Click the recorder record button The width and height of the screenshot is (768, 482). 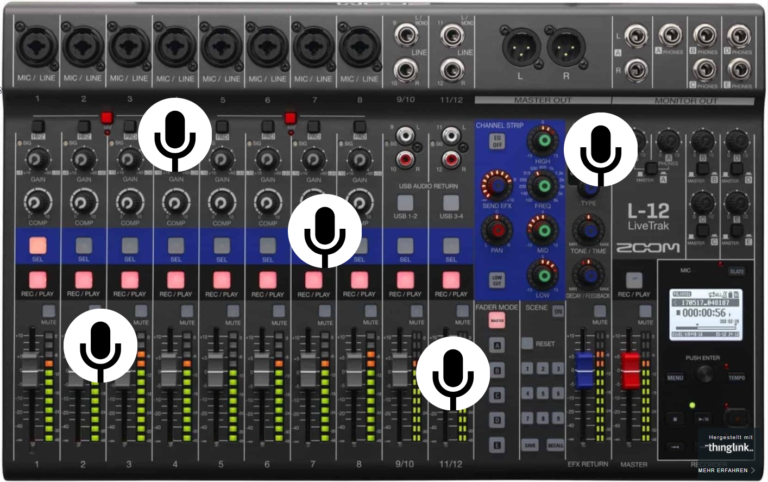coord(736,418)
